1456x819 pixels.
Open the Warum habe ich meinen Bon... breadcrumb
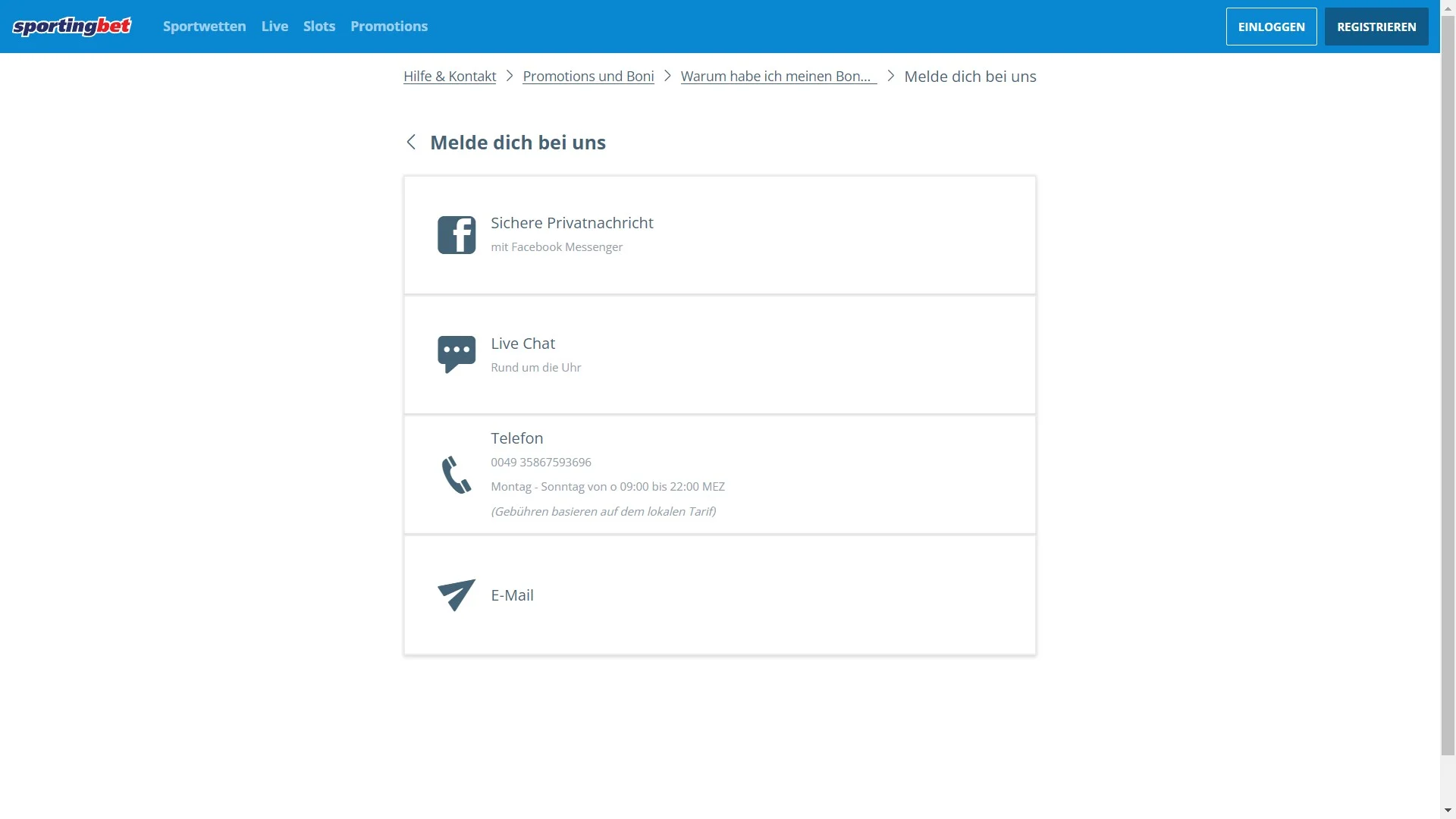[778, 77]
